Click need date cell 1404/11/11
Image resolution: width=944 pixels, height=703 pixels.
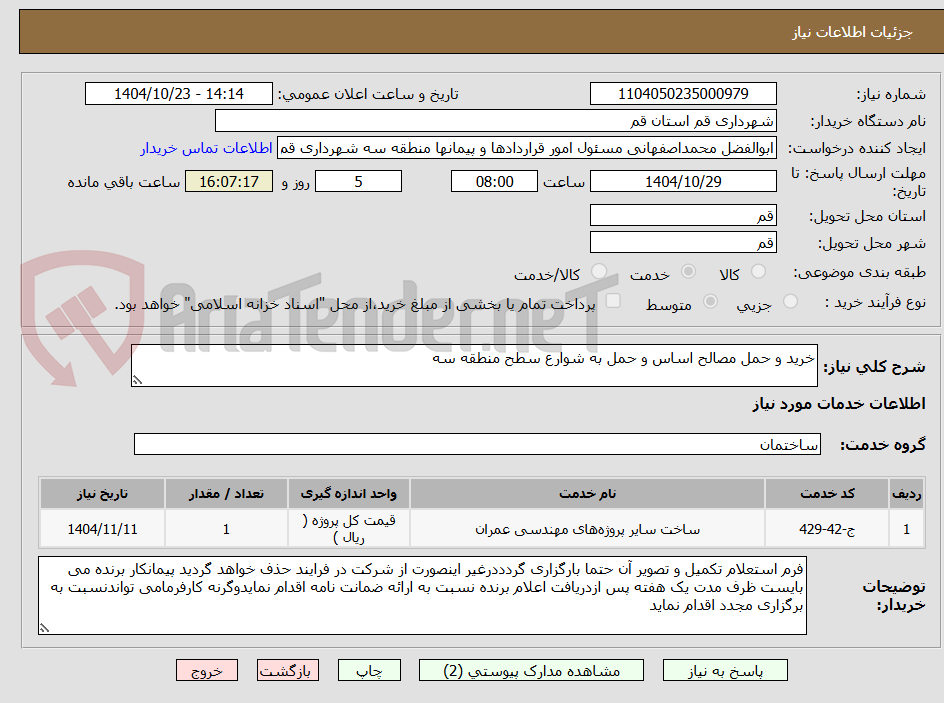pos(102,529)
